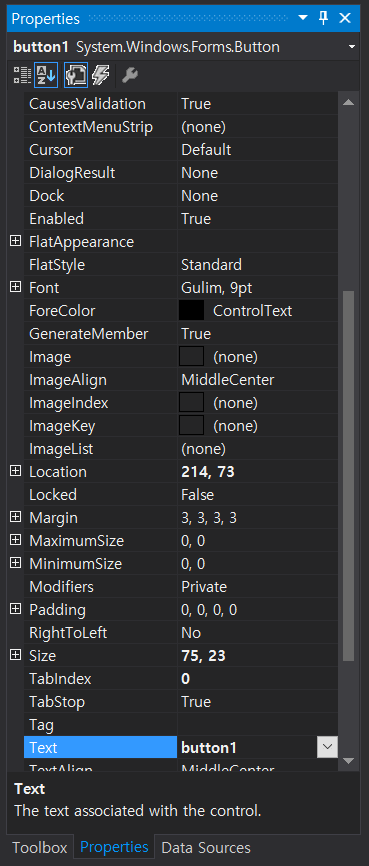Click the Property Pages wrench icon
Screen dimensions: 369x866
point(130,76)
